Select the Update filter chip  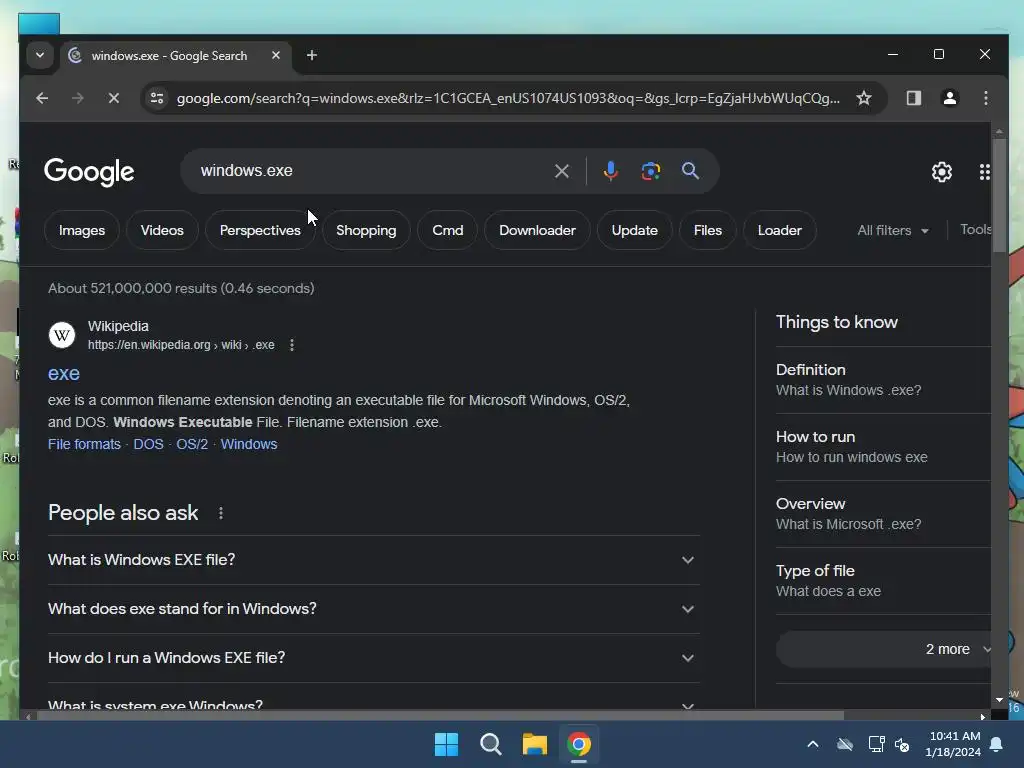pos(635,231)
